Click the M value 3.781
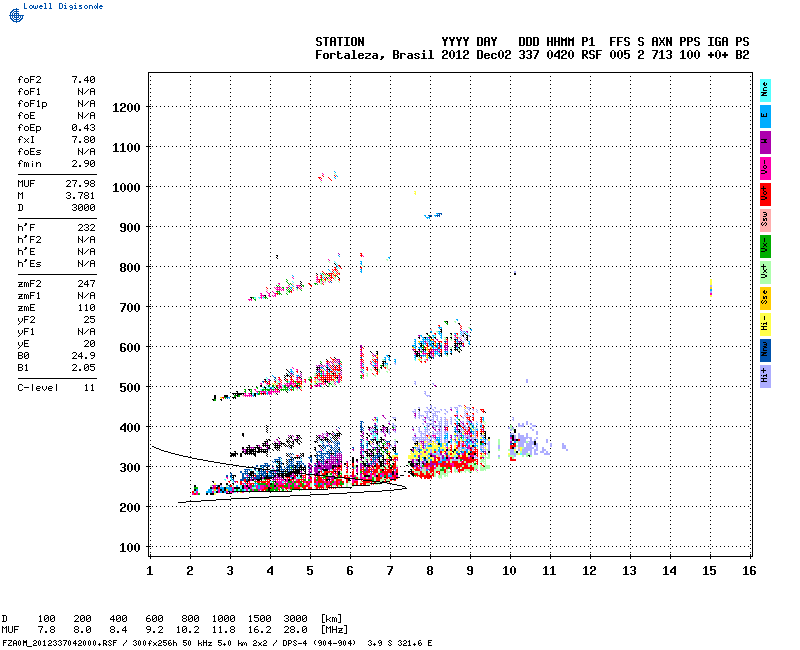The width and height of the screenshot is (800, 650). pyautogui.click(x=81, y=196)
